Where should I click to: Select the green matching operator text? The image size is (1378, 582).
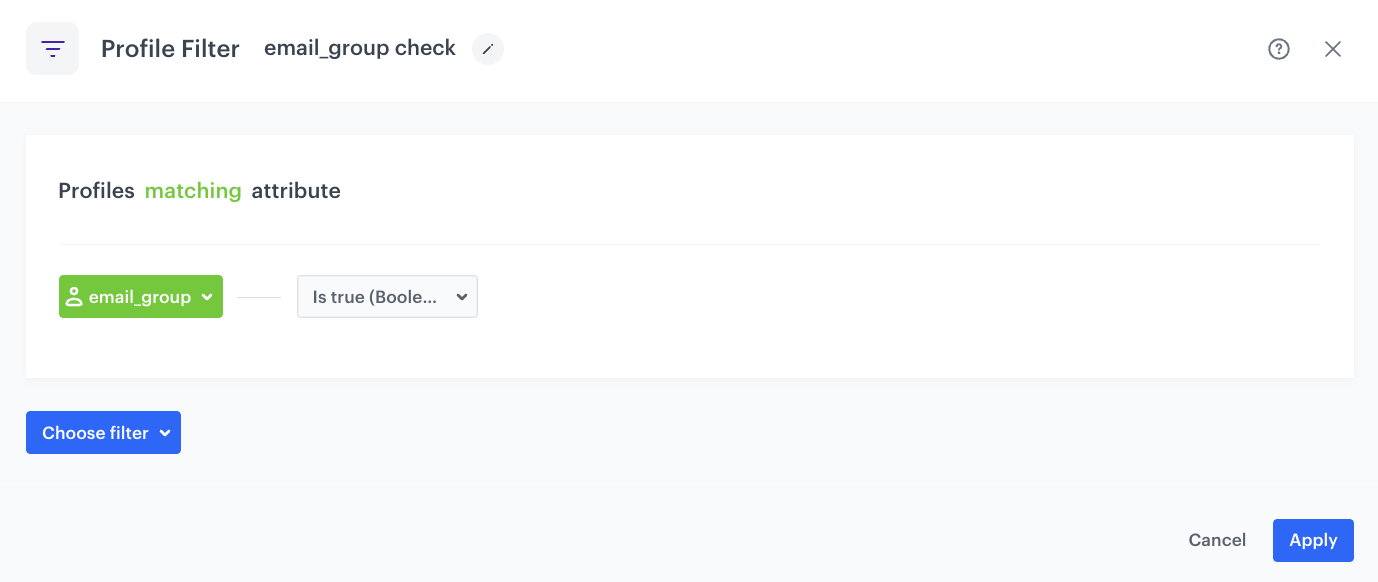click(x=192, y=190)
